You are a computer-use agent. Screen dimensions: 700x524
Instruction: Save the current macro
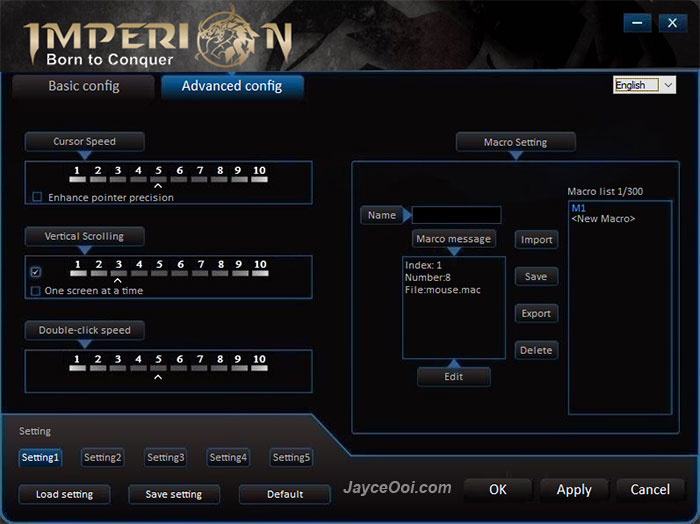point(536,277)
